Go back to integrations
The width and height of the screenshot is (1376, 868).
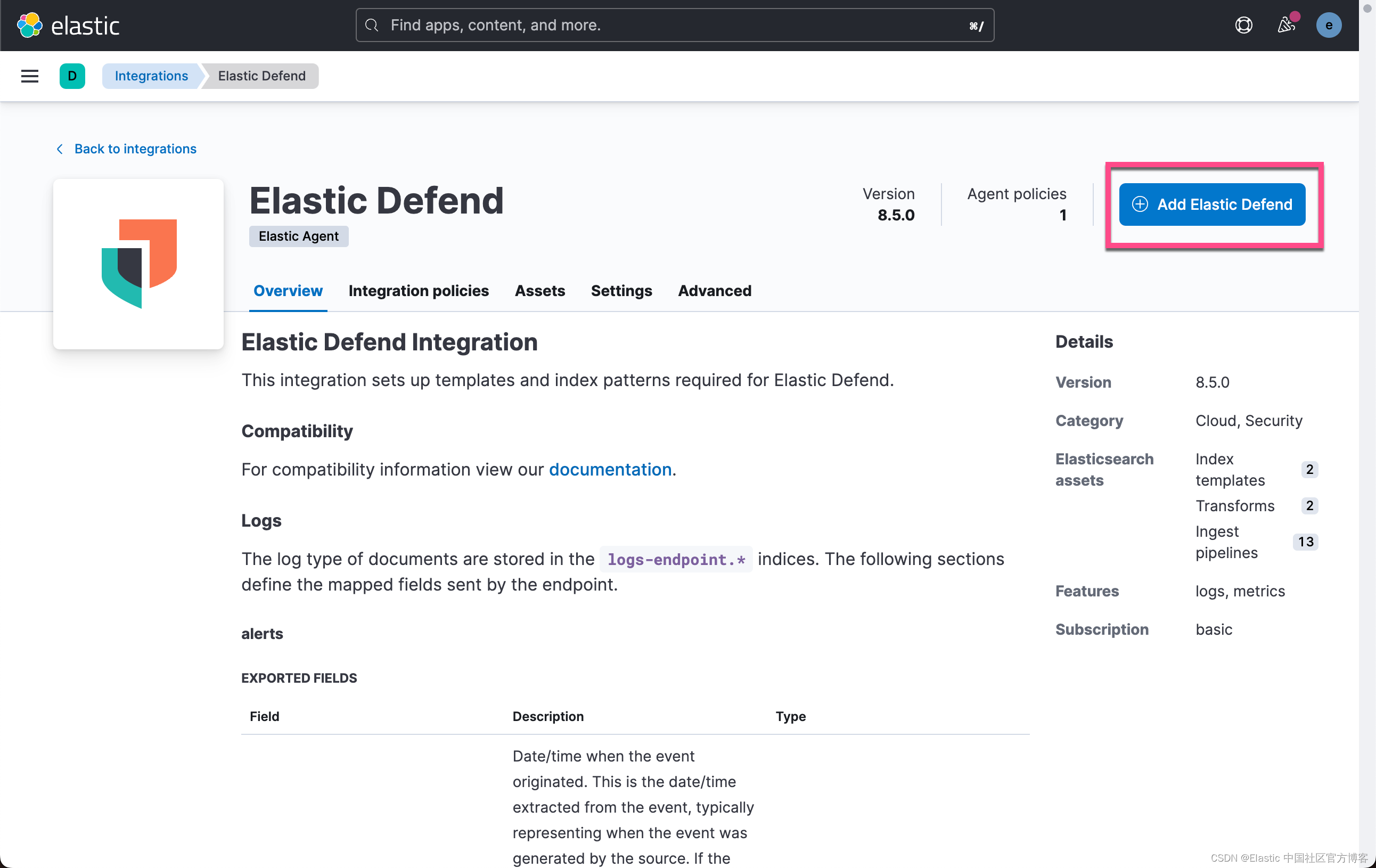126,149
